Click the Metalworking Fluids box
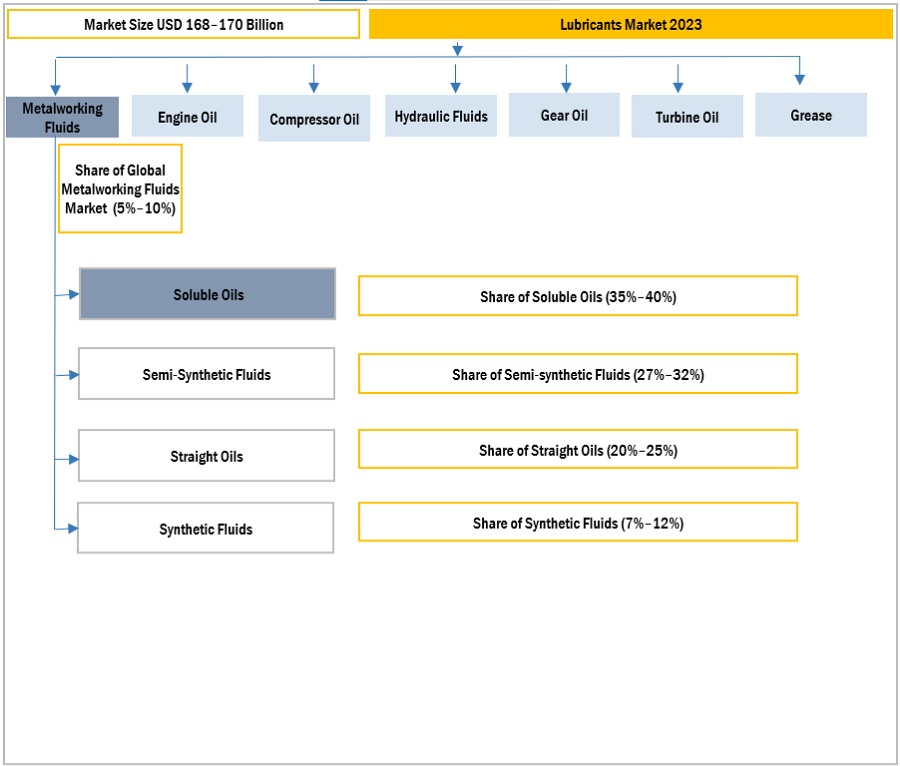900x766 pixels. tap(62, 117)
